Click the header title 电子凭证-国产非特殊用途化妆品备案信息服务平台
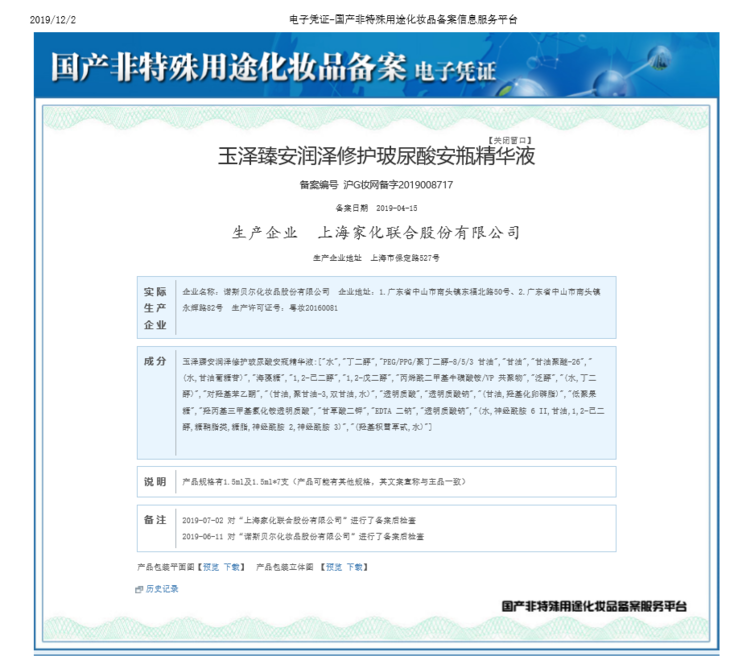The image size is (730, 656). click(403, 20)
